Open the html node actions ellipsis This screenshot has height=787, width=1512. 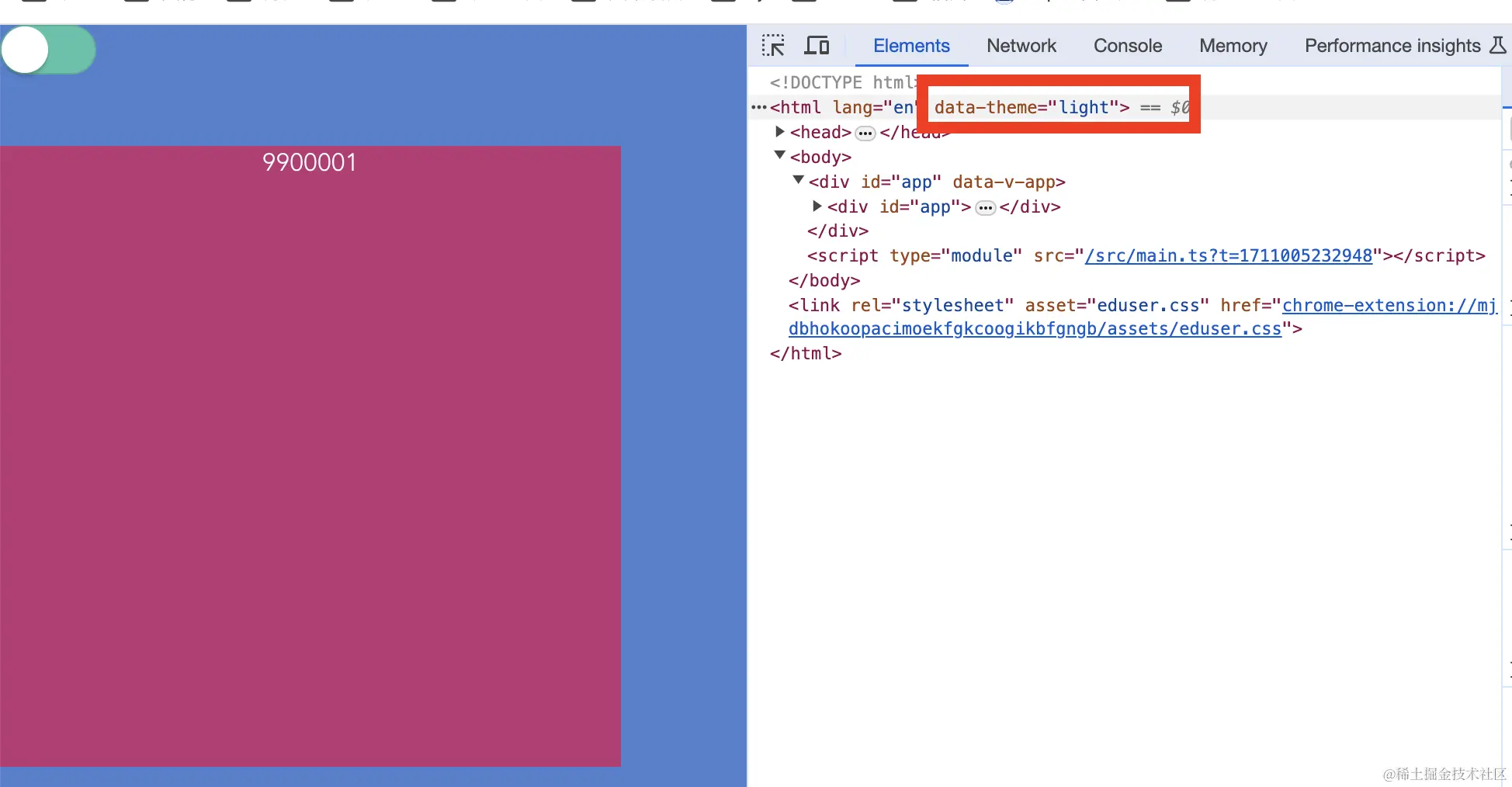759,107
